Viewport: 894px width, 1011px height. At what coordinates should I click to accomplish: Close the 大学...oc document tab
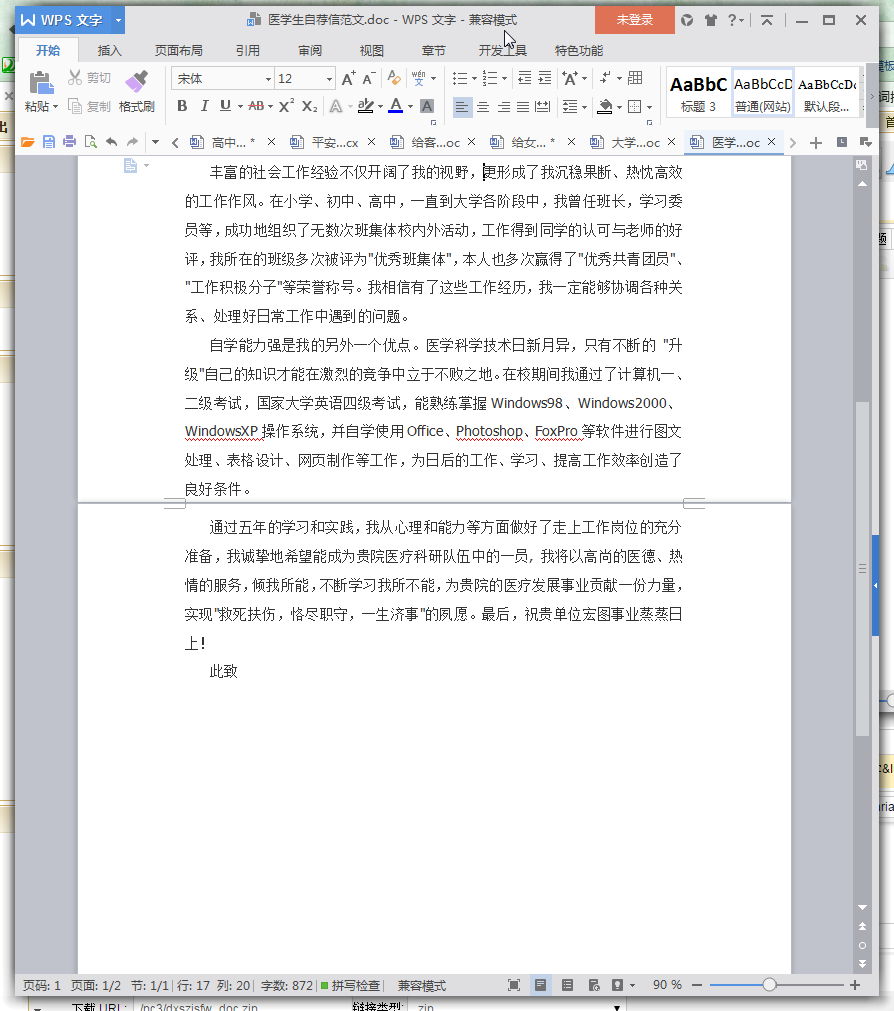tap(671, 142)
